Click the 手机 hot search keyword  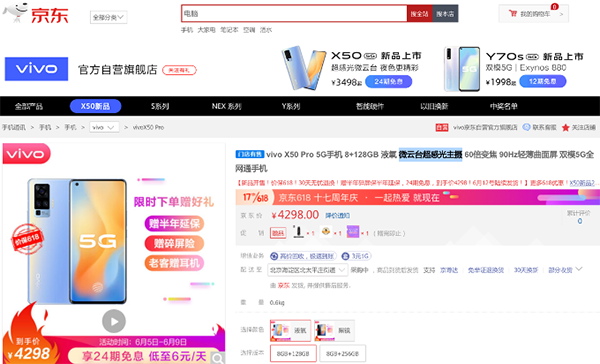click(187, 30)
